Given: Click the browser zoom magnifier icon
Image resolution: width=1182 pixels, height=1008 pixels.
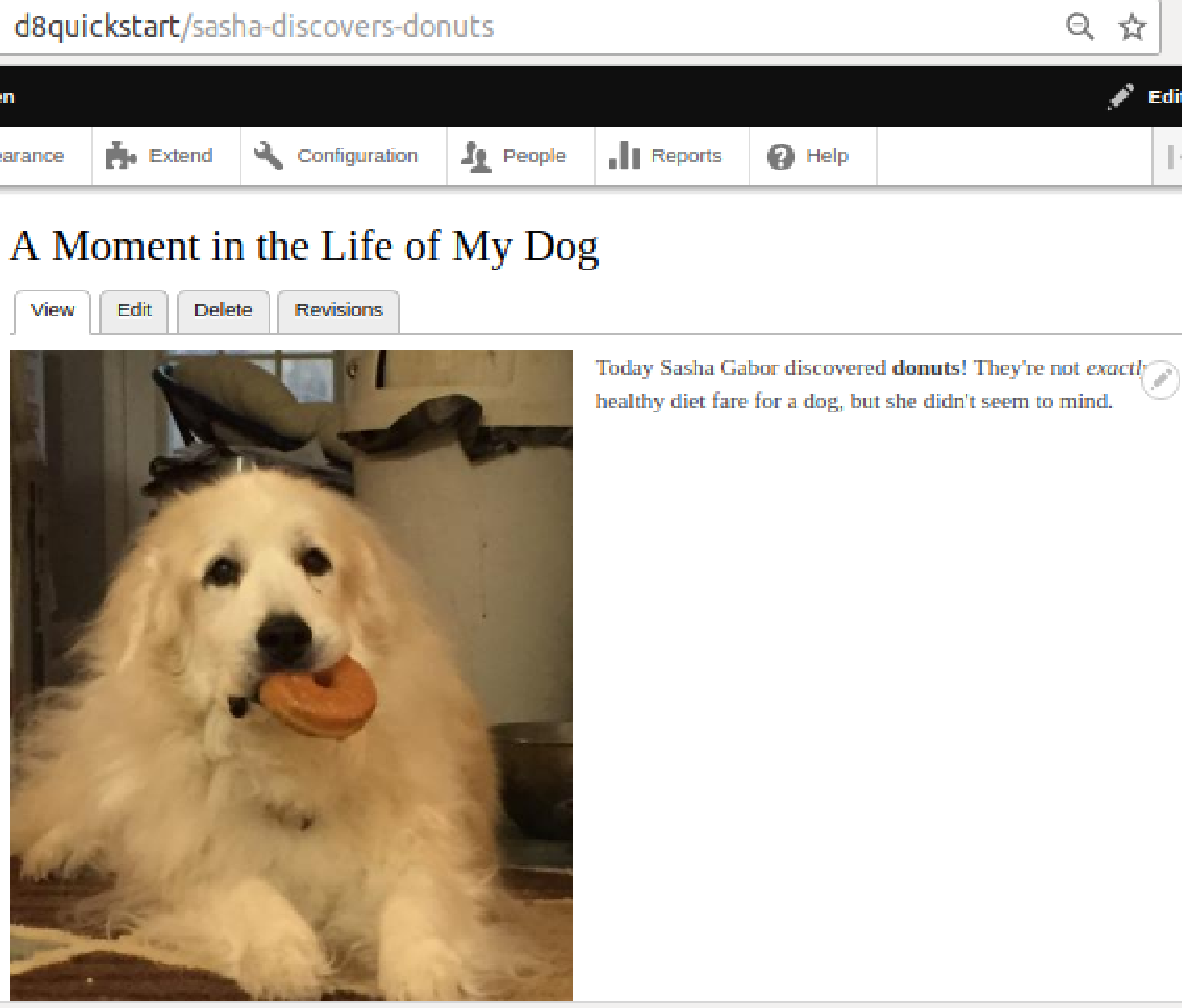Looking at the screenshot, I should pyautogui.click(x=1080, y=27).
